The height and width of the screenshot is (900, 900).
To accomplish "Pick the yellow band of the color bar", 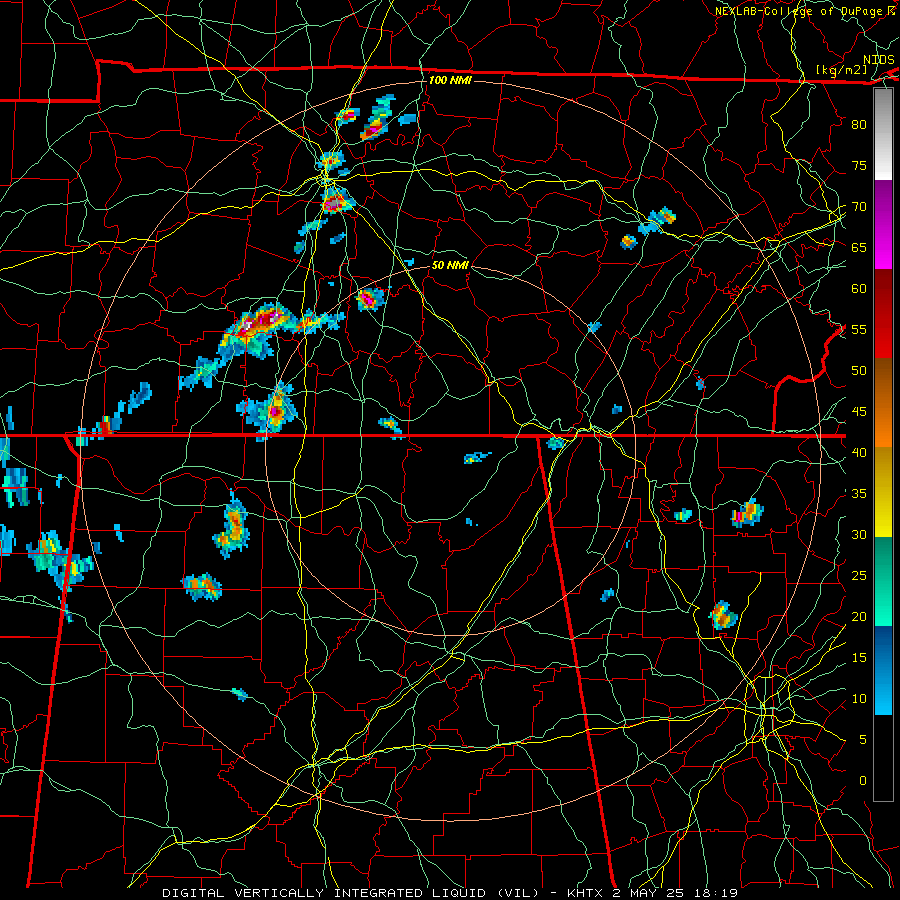I will (883, 492).
